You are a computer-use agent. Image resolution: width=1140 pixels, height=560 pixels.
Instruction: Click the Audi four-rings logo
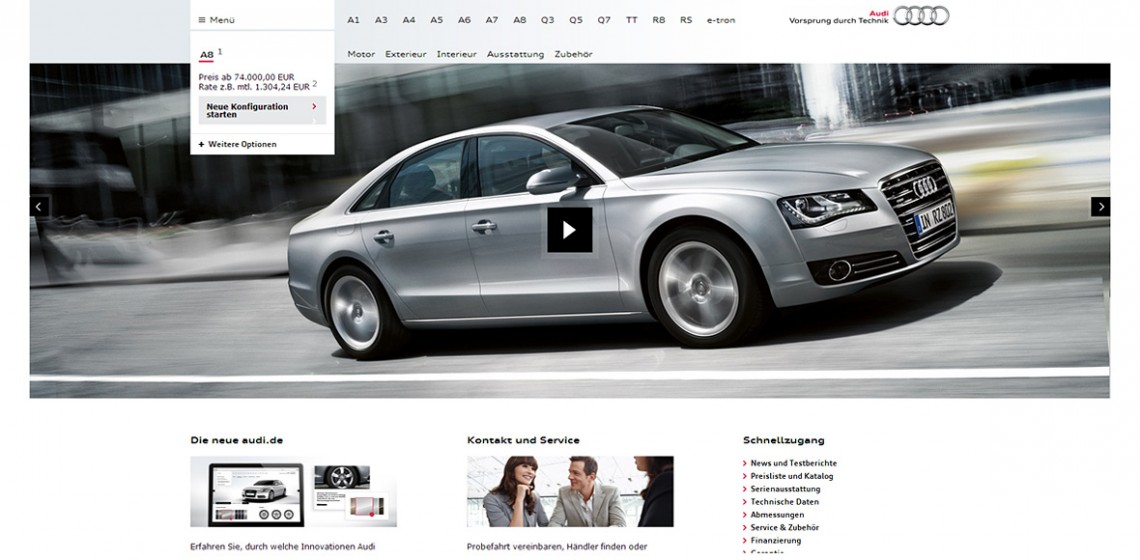click(921, 15)
